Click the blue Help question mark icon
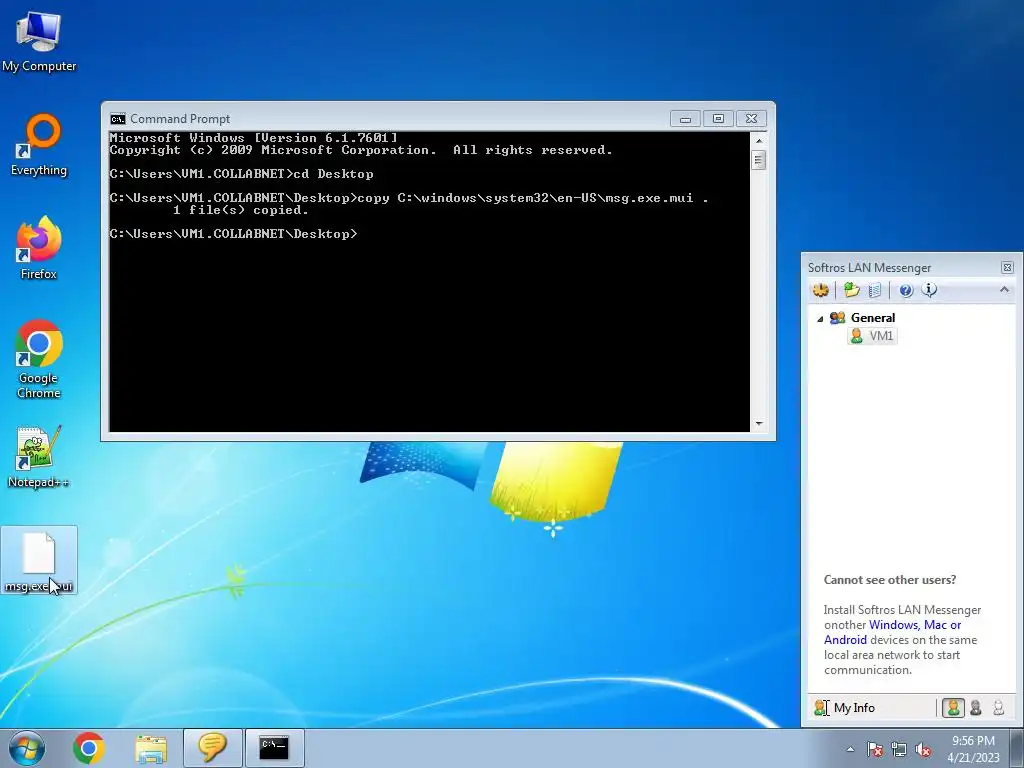Viewport: 1024px width, 768px height. point(906,291)
